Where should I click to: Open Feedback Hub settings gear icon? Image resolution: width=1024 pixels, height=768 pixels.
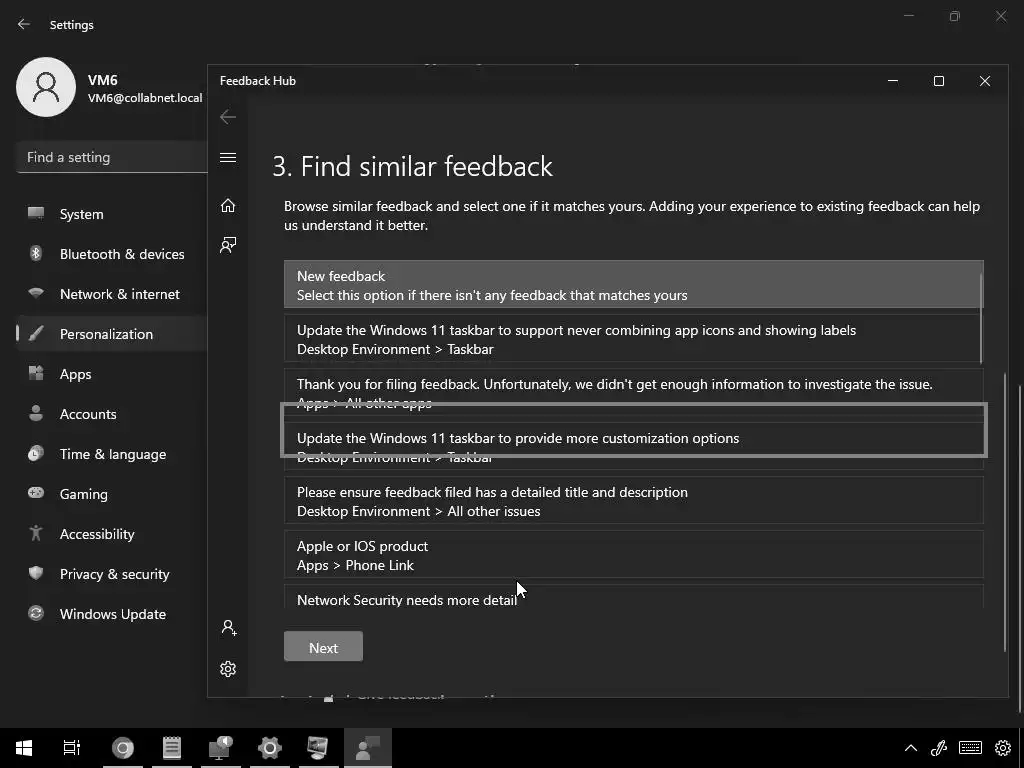click(x=228, y=669)
